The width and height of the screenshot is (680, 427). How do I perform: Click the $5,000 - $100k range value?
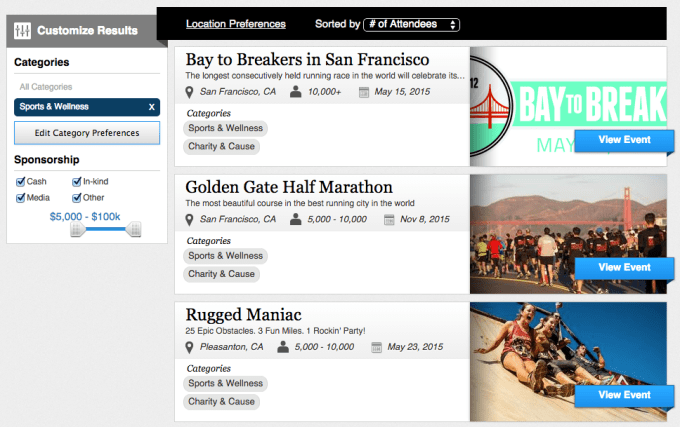click(x=85, y=217)
